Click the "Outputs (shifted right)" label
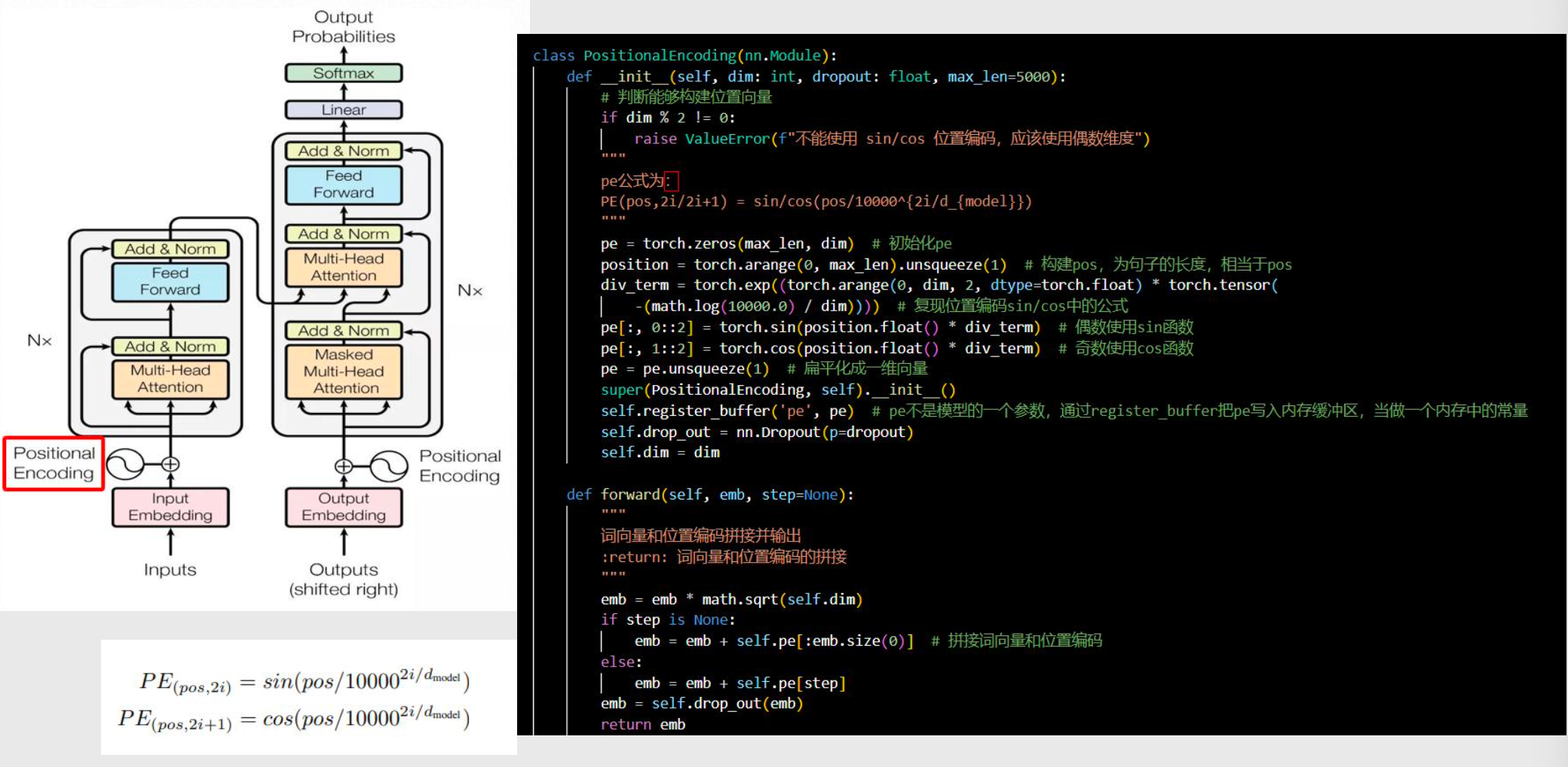 click(344, 579)
